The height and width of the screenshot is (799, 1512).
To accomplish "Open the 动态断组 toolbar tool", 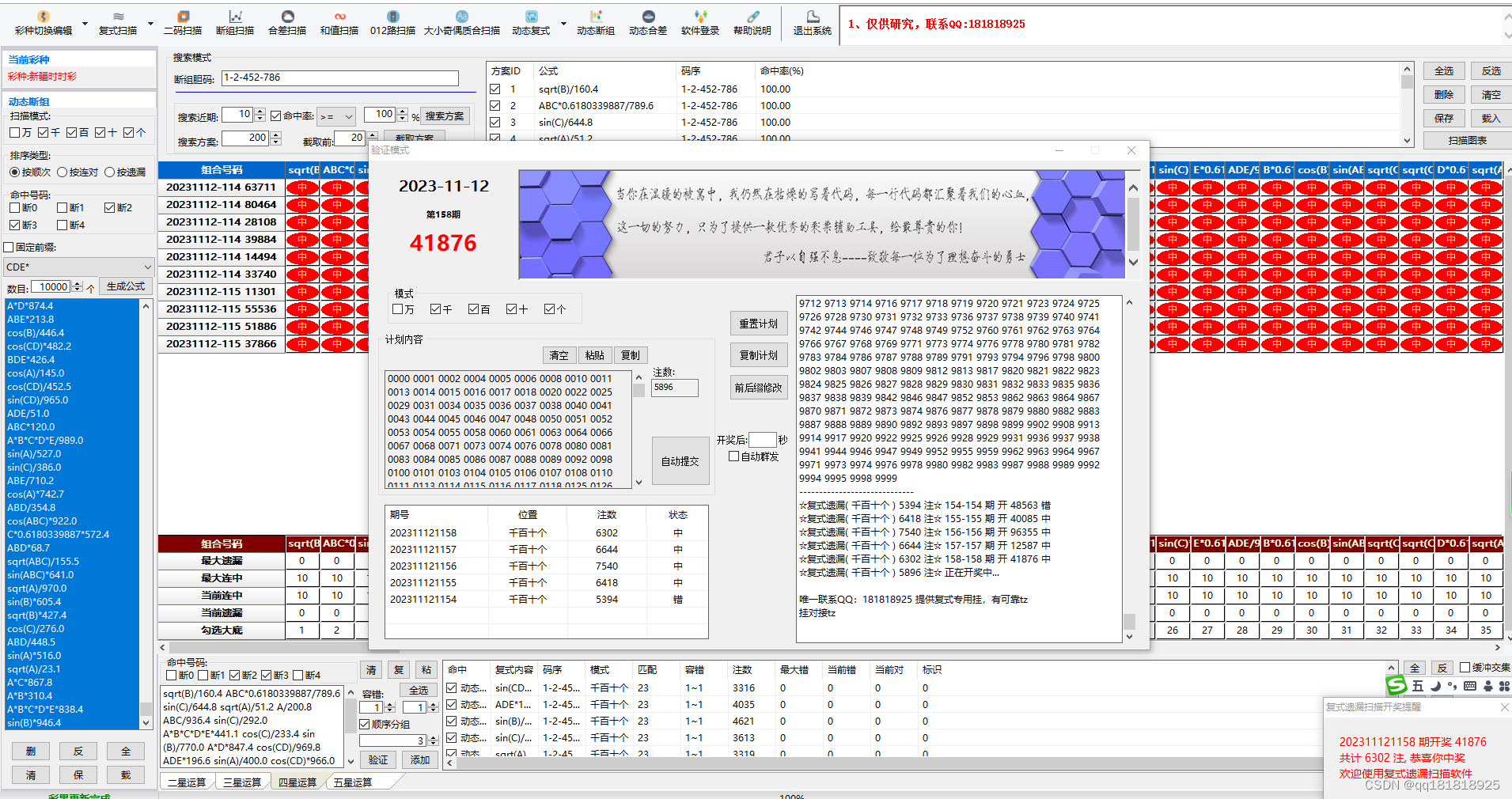I will coord(596,23).
